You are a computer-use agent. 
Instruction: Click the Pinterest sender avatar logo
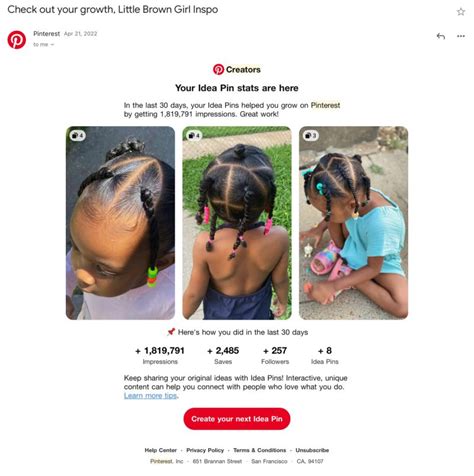click(17, 40)
